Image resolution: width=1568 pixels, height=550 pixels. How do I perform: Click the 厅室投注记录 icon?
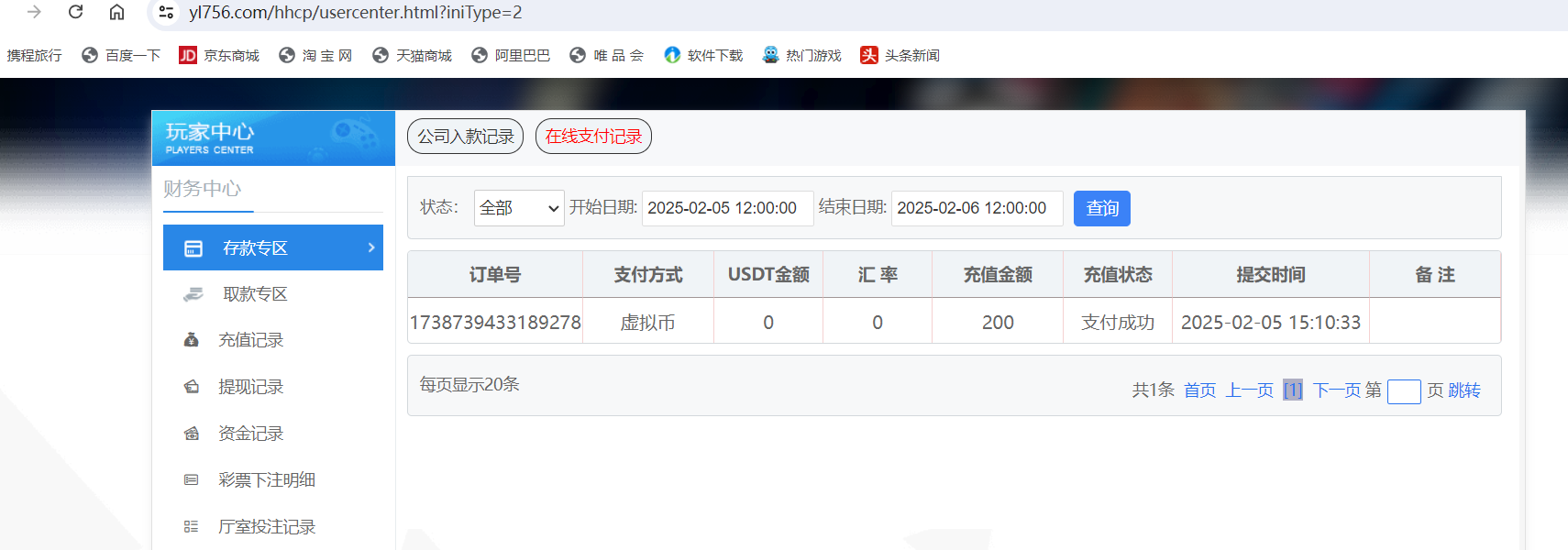pyautogui.click(x=191, y=527)
